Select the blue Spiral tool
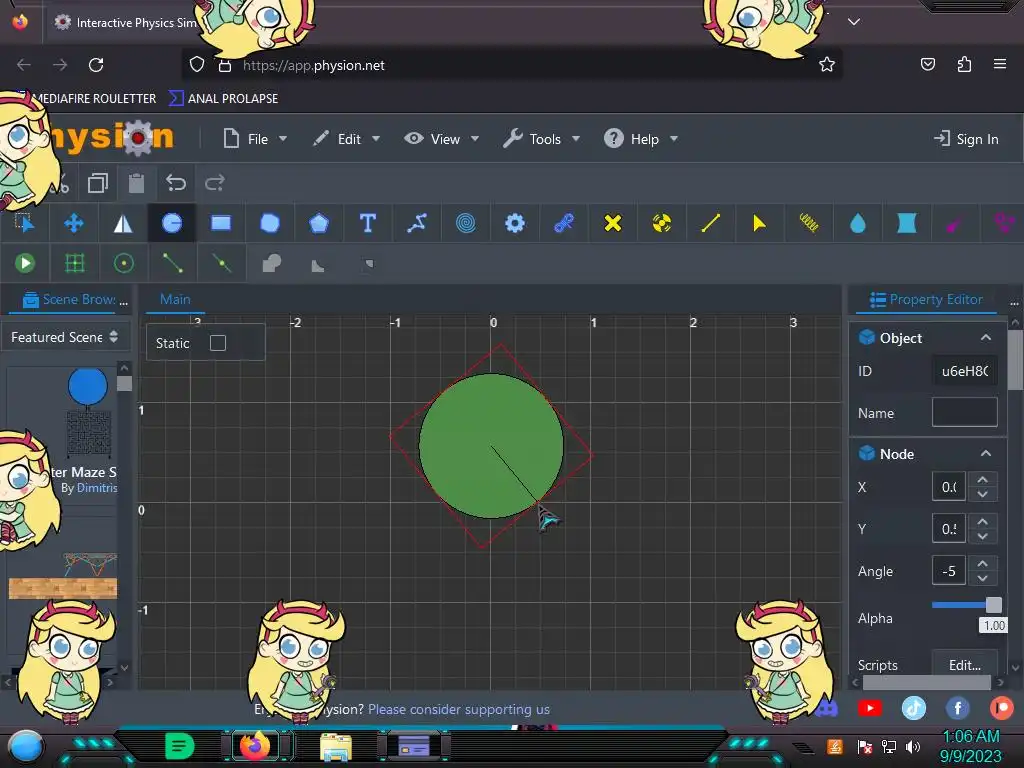 point(466,223)
